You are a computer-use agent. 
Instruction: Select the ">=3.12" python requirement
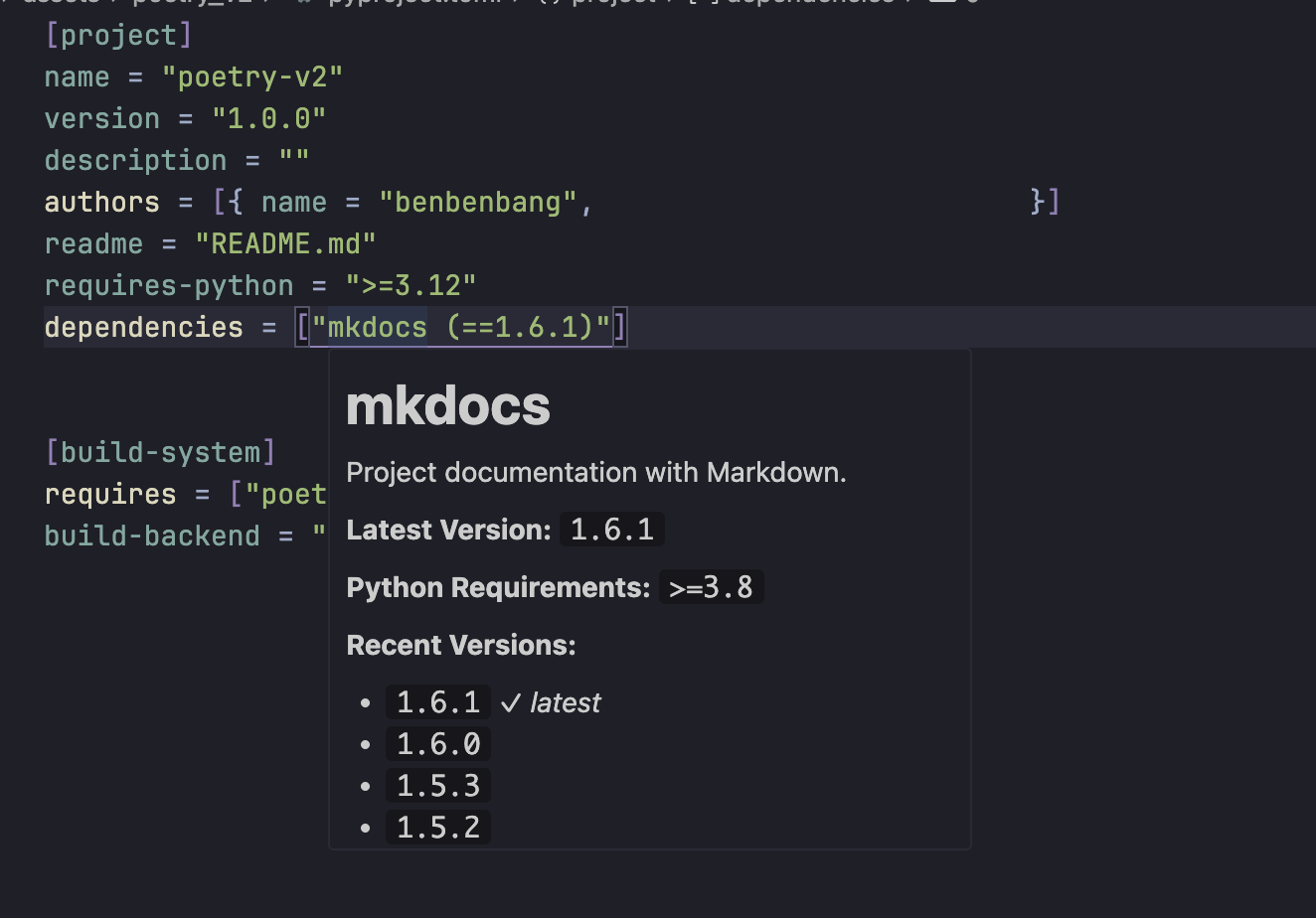pyautogui.click(x=411, y=285)
